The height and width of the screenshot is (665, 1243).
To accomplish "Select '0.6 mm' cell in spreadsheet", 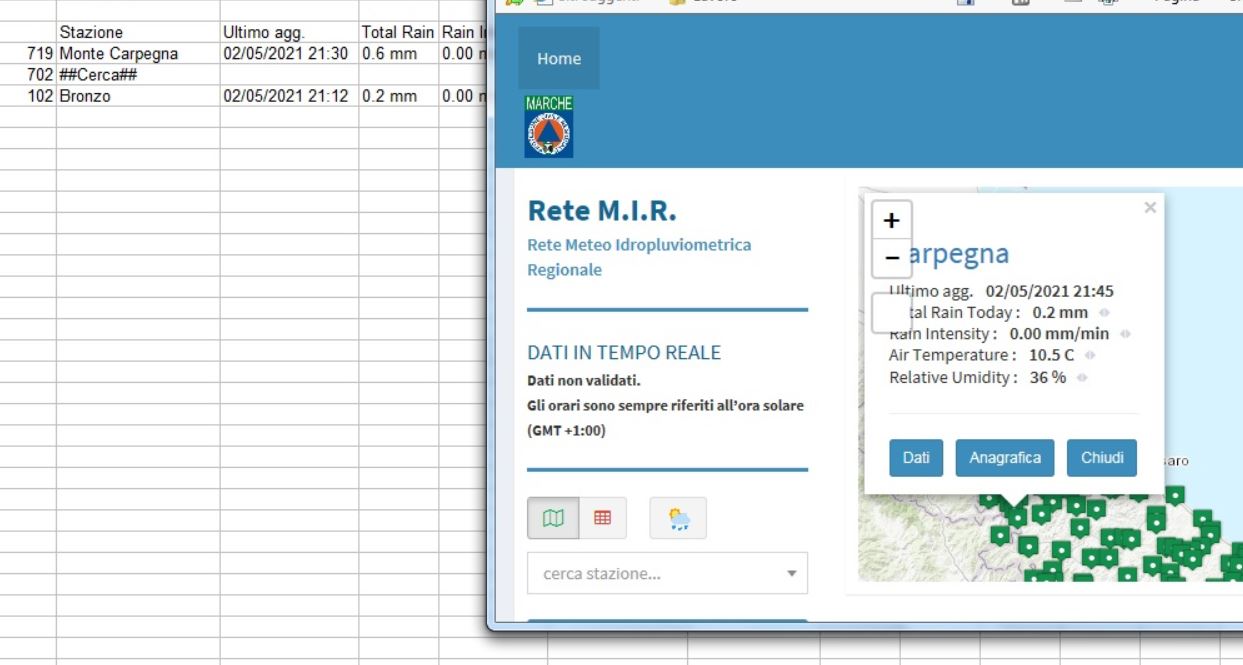I will 398,53.
